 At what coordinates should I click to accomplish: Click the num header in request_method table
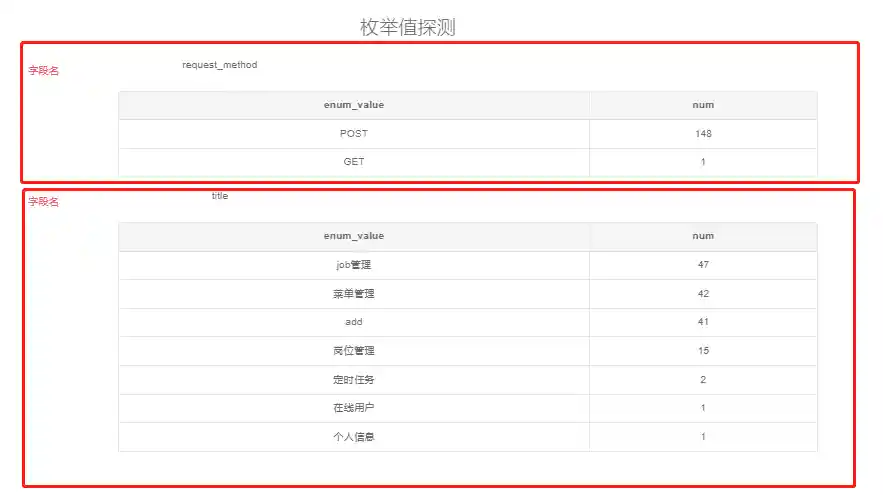coord(703,105)
